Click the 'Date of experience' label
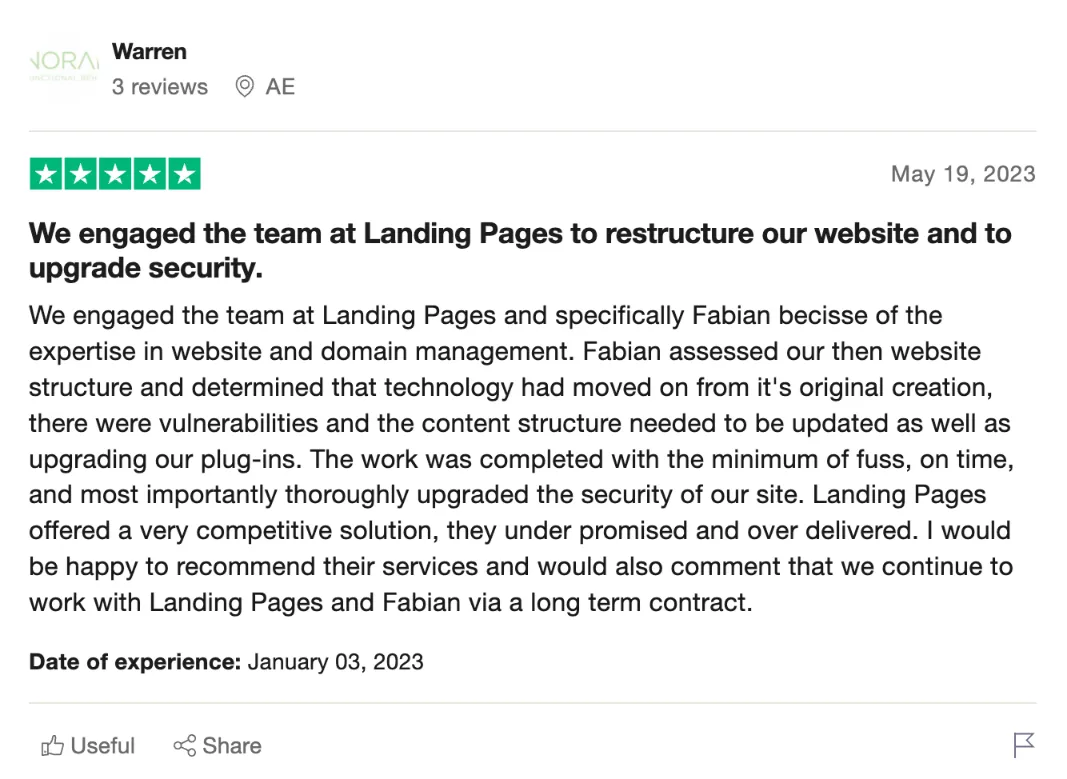Viewport: 1067px width, 779px height. [135, 662]
